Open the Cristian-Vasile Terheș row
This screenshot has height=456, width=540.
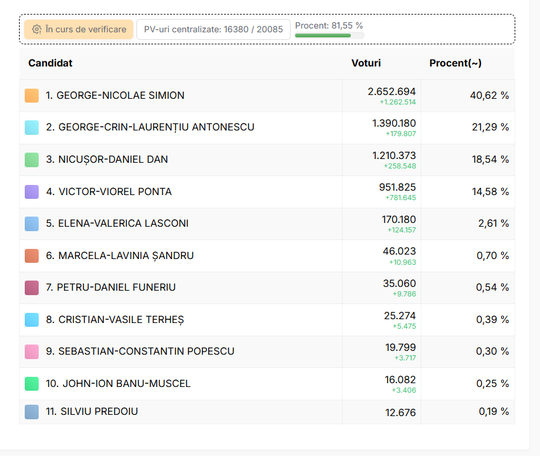pyautogui.click(x=267, y=320)
